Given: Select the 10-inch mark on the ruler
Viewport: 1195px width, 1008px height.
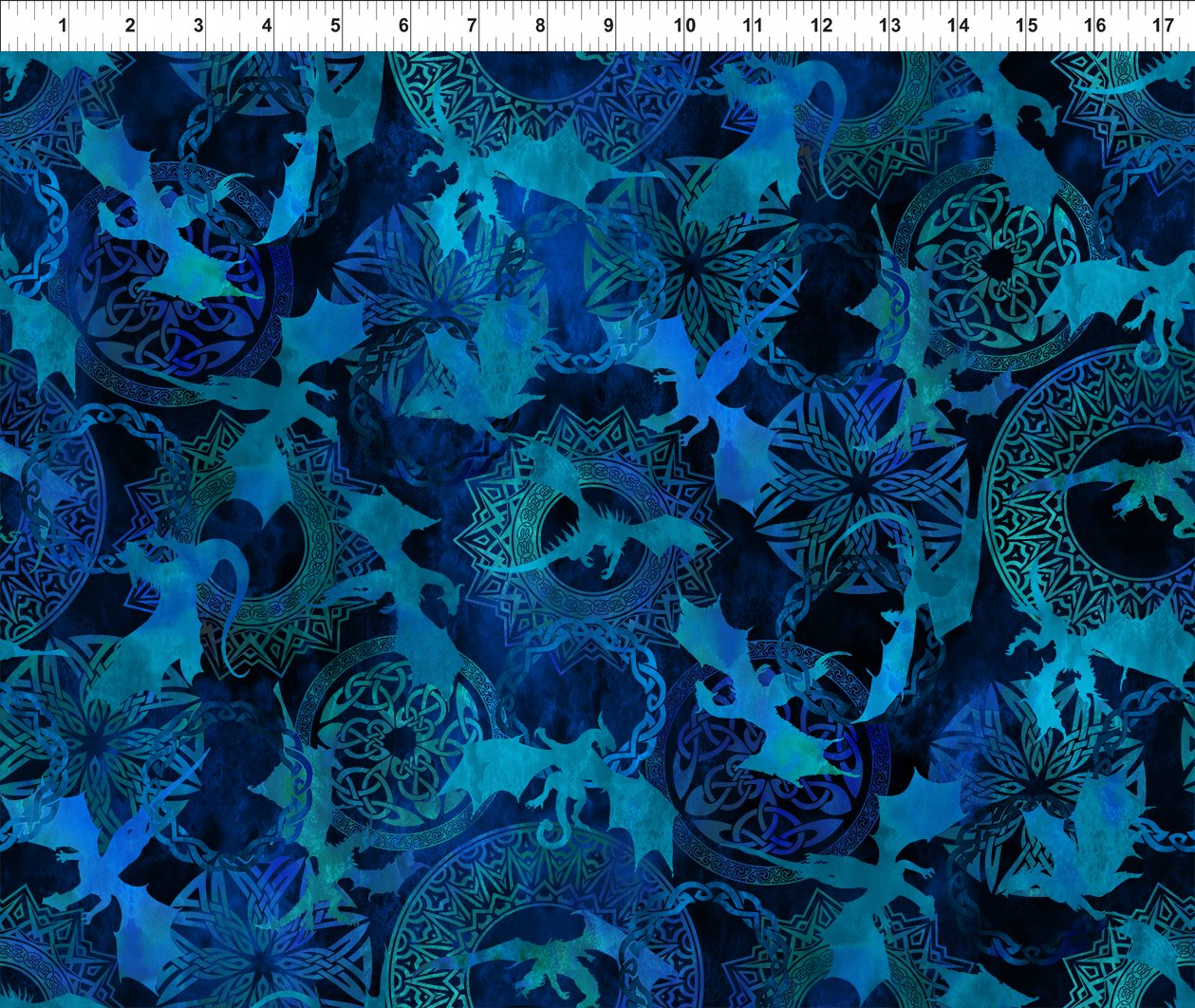Looking at the screenshot, I should (684, 26).
